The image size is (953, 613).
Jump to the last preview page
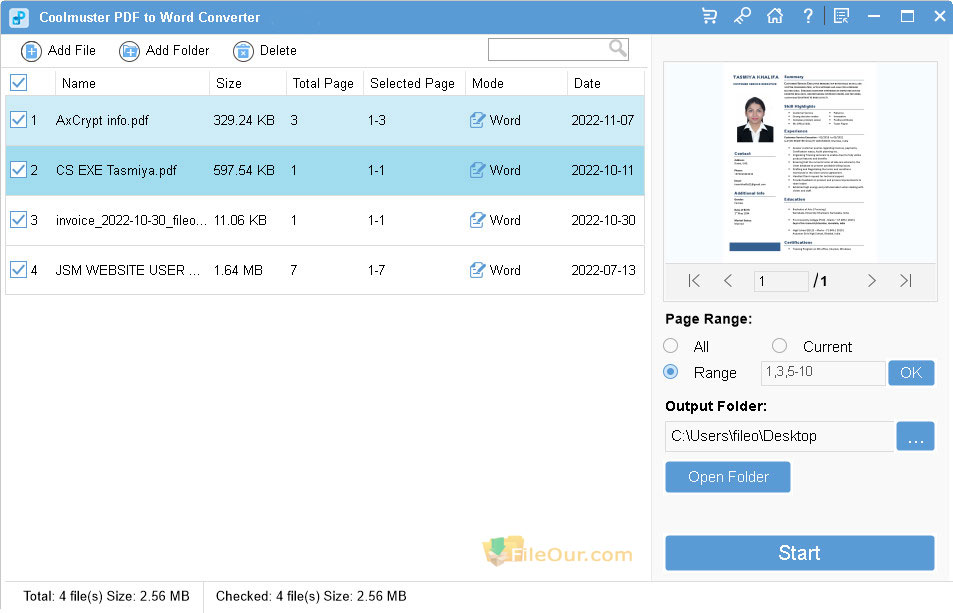(905, 281)
